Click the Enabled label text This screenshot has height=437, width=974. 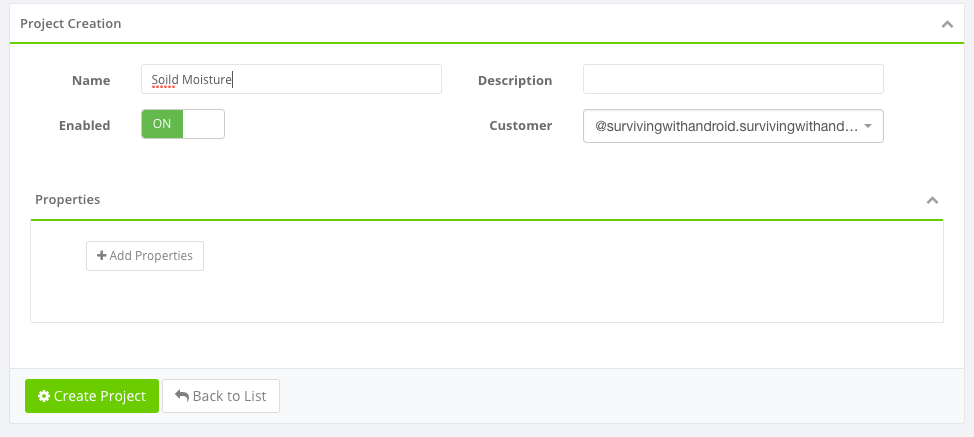(85, 126)
